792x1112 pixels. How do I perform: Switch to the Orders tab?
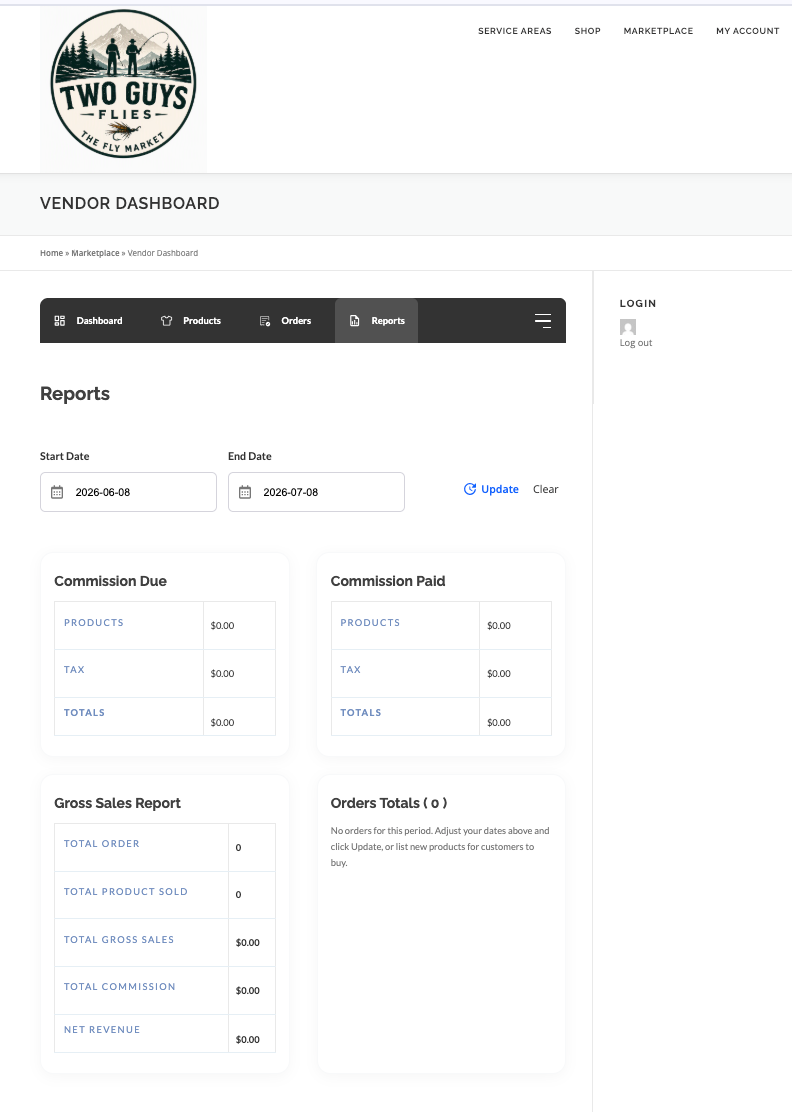(x=286, y=321)
